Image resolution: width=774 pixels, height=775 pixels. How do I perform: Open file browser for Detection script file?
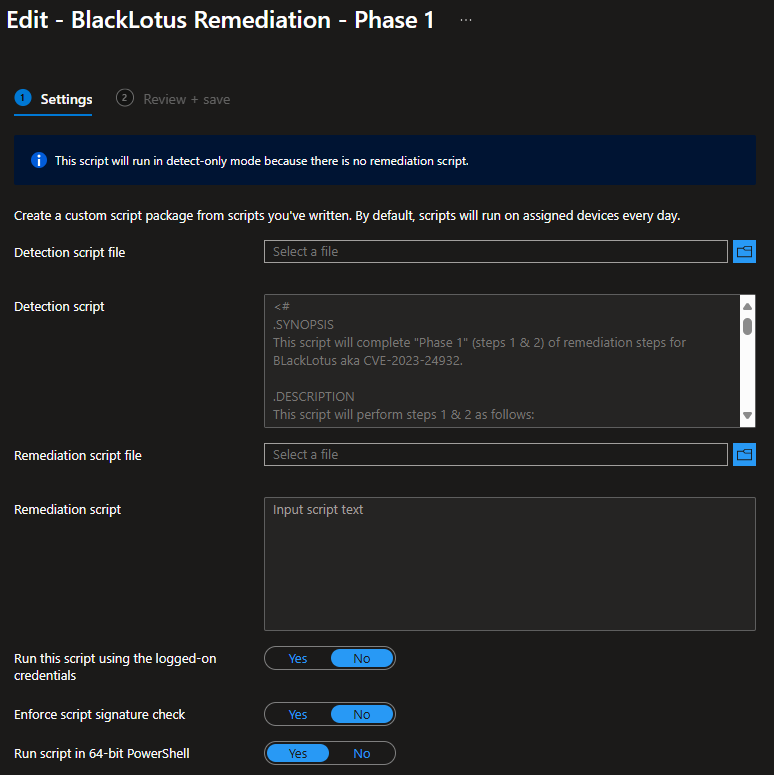(x=744, y=252)
